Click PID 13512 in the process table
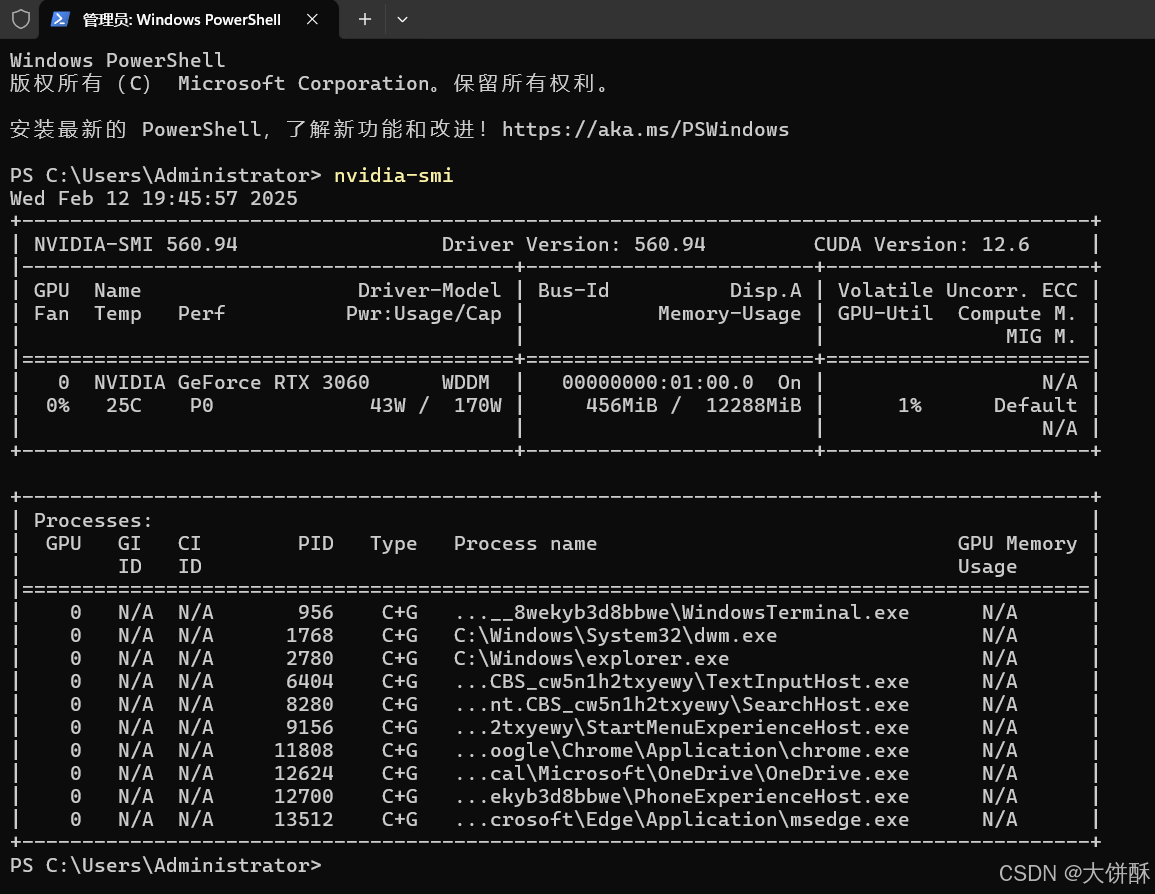This screenshot has height=894, width=1155. pyautogui.click(x=303, y=820)
